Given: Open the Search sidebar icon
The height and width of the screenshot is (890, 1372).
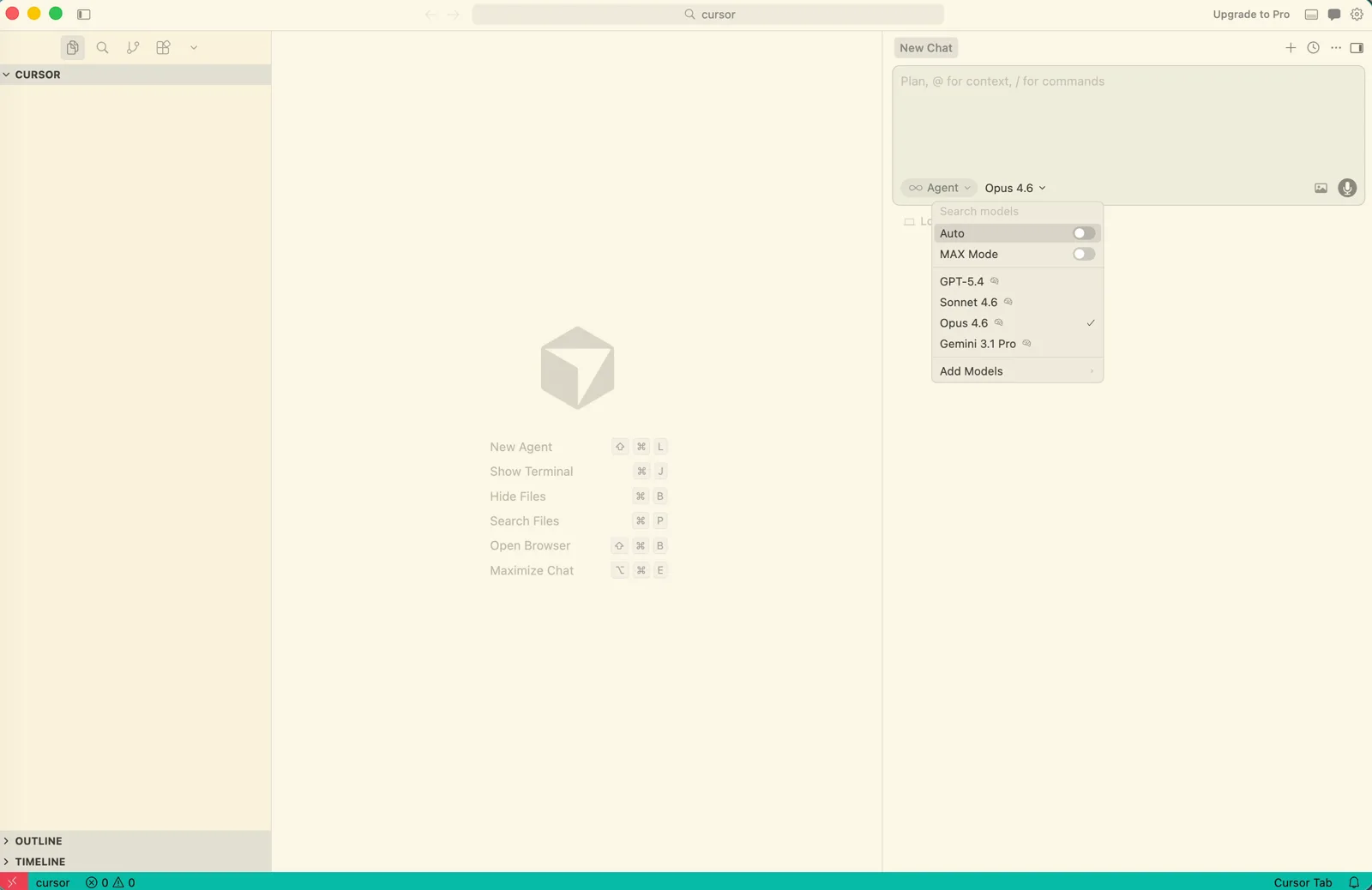Looking at the screenshot, I should (103, 48).
